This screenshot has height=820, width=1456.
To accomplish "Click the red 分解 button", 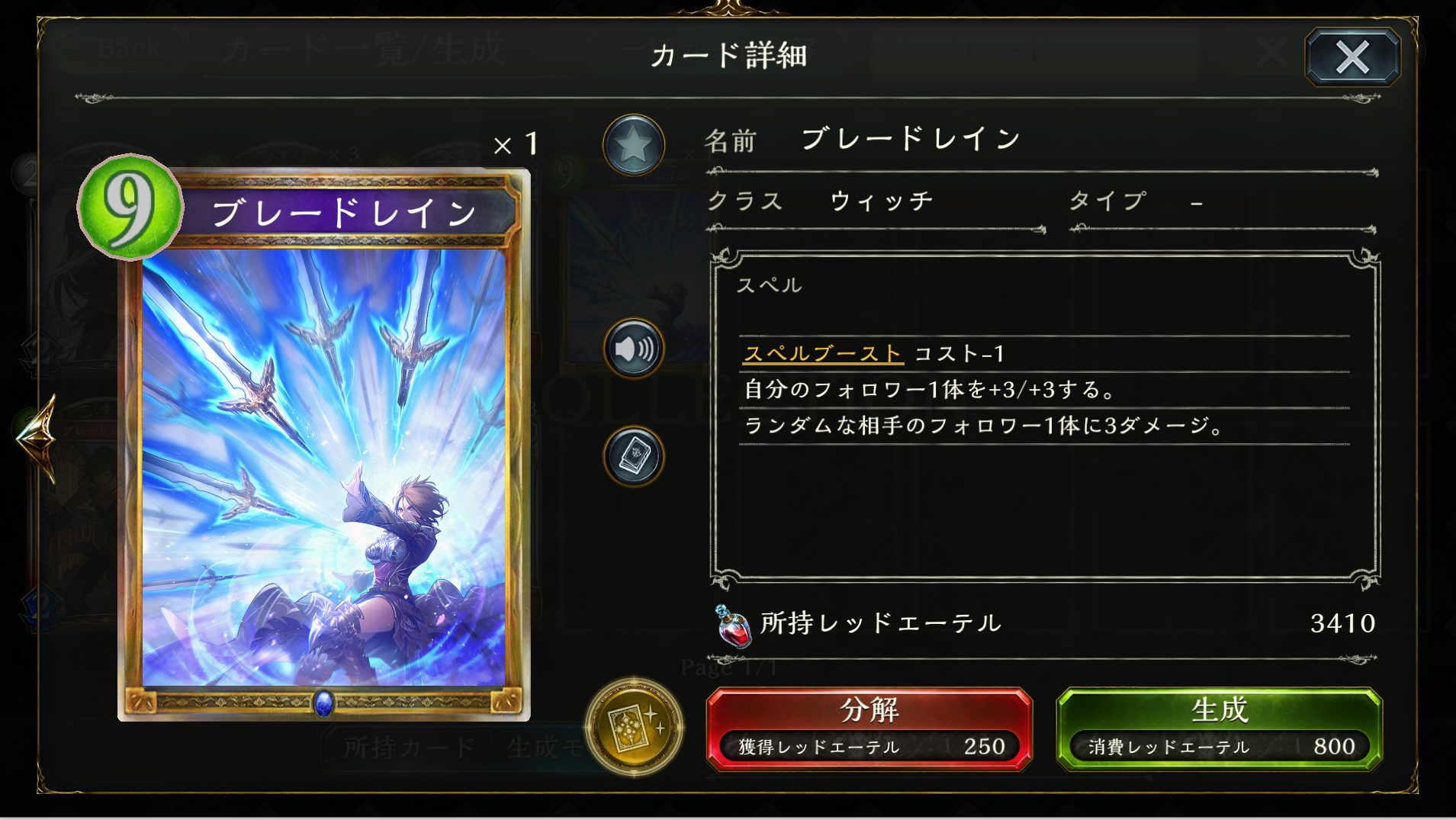I will pyautogui.click(x=869, y=728).
